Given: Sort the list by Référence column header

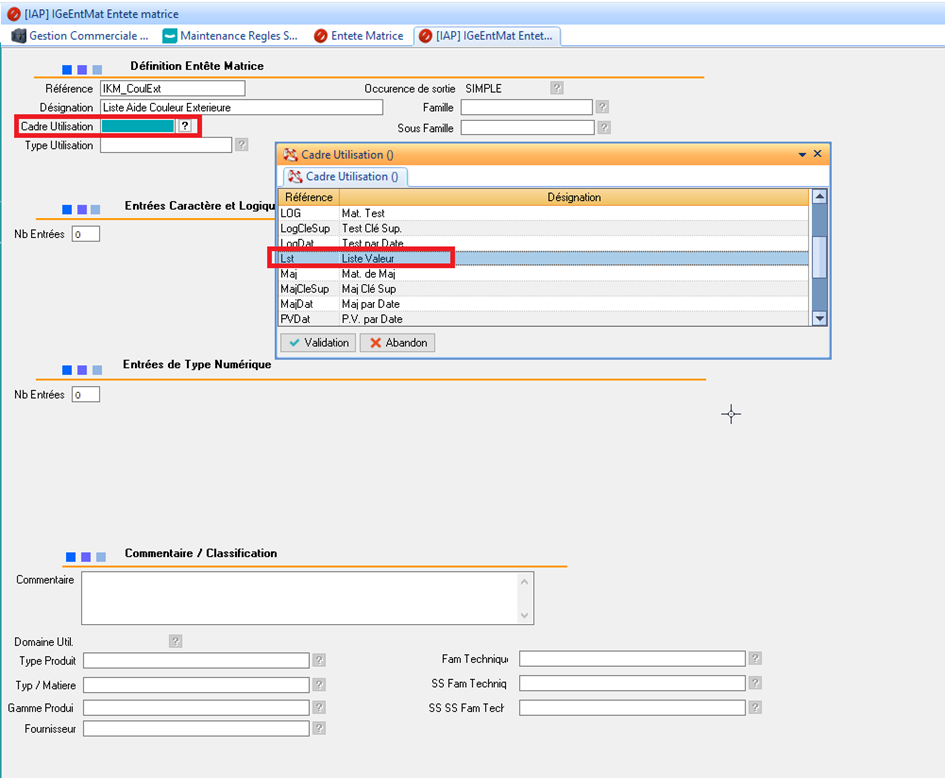Looking at the screenshot, I should point(307,197).
